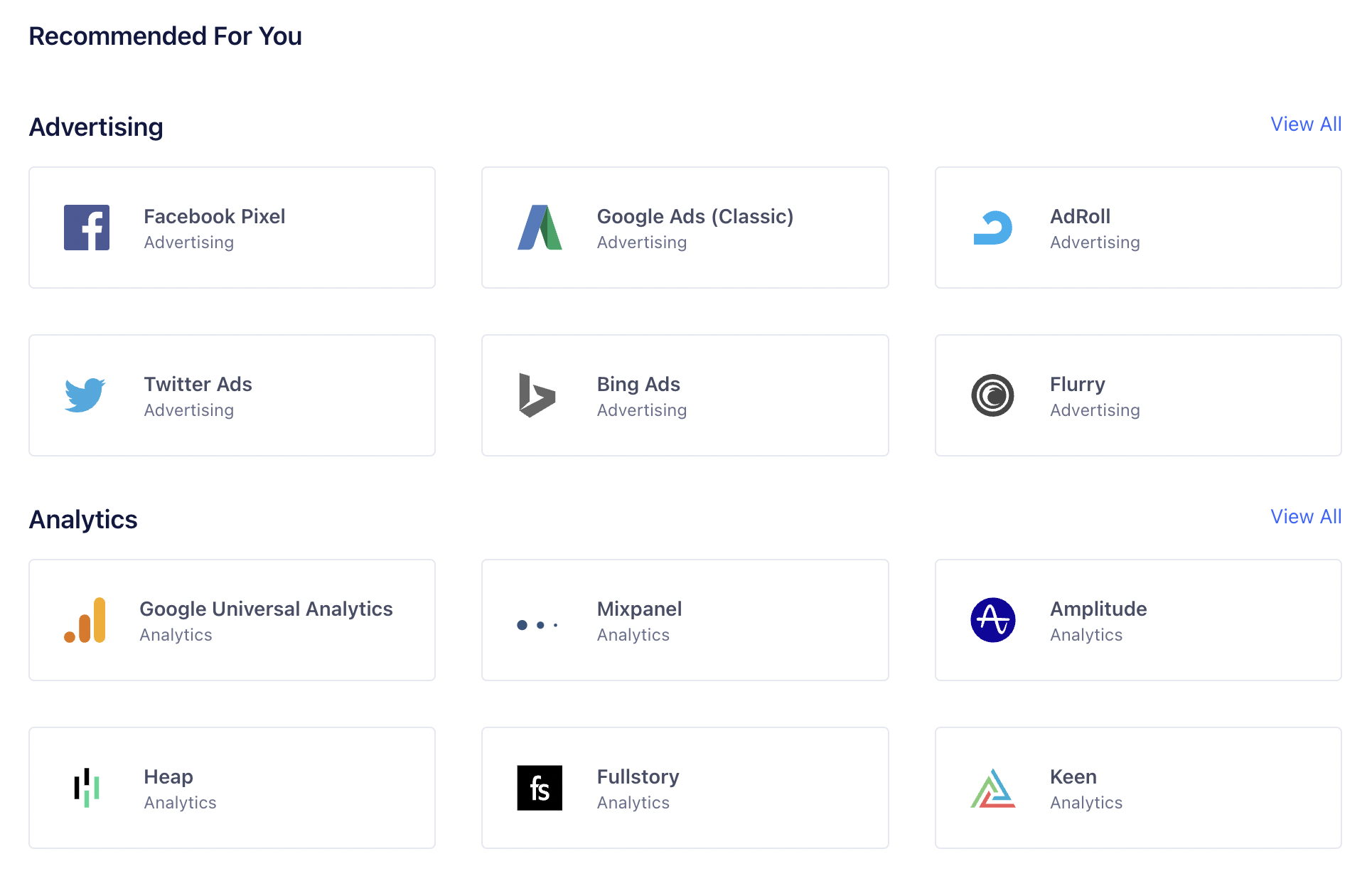Click the Fullstory black fs logo
This screenshot has width=1372, height=876.
click(540, 788)
